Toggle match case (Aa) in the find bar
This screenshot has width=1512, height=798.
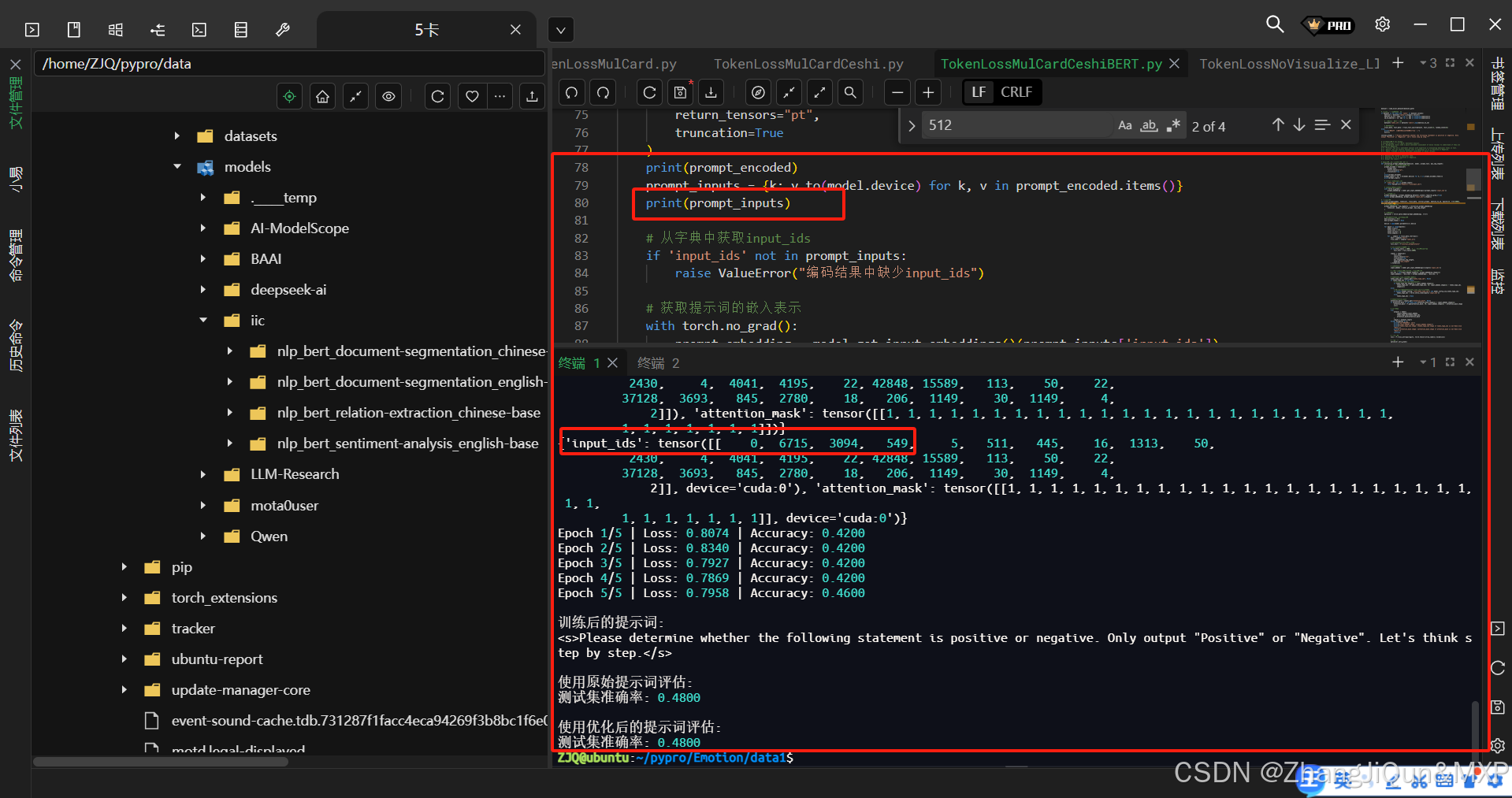coord(1124,125)
